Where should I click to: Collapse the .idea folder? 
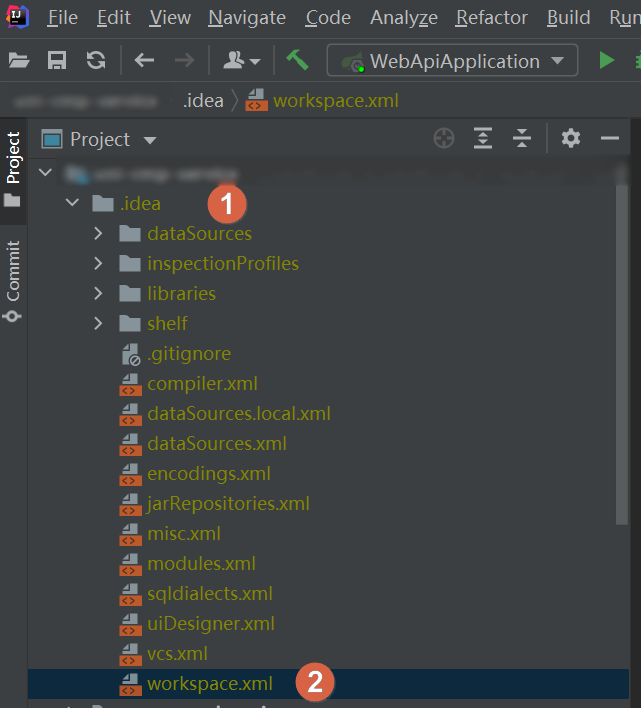pos(71,204)
